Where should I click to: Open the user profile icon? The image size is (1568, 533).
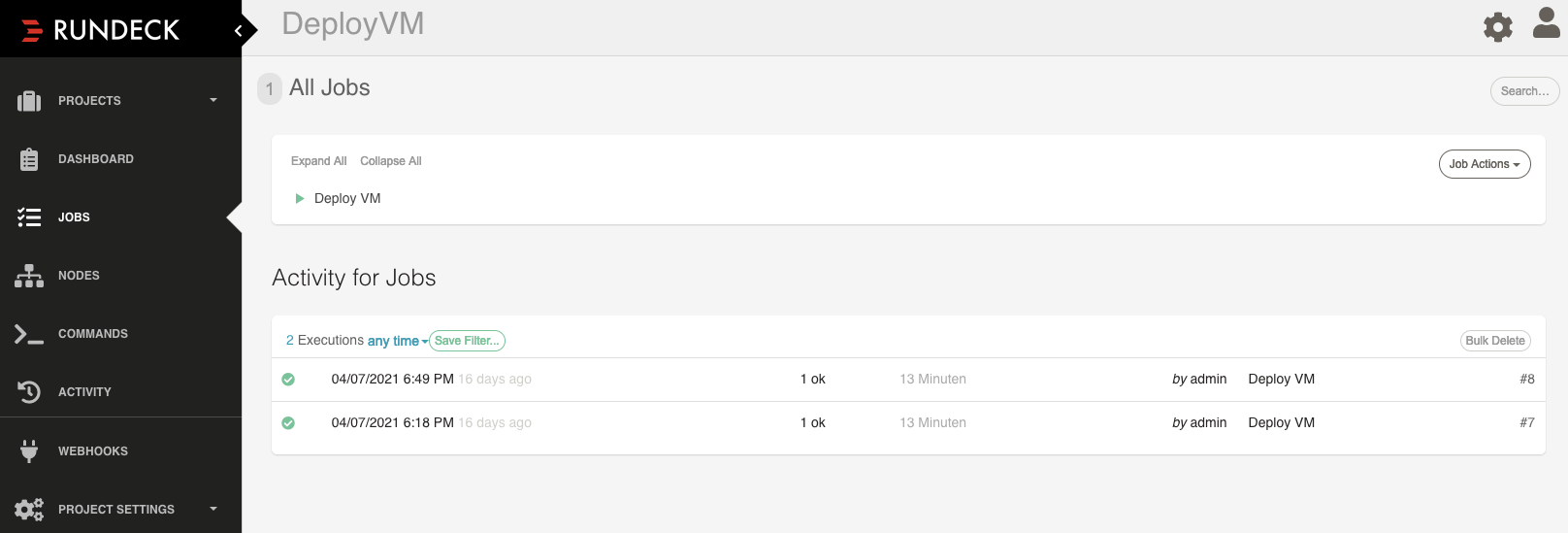point(1547,23)
